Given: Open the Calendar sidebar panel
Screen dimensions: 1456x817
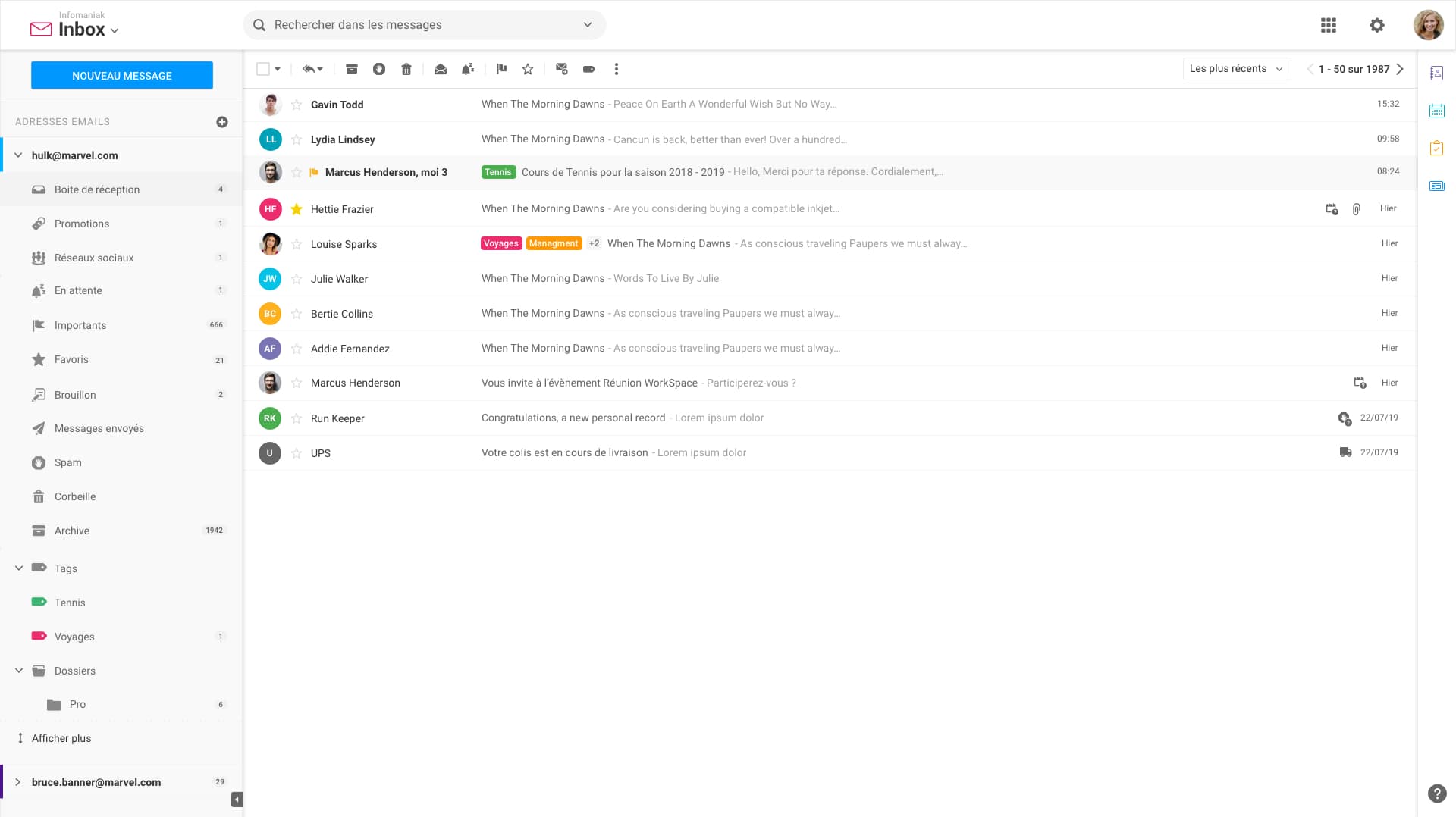Looking at the screenshot, I should [1437, 111].
